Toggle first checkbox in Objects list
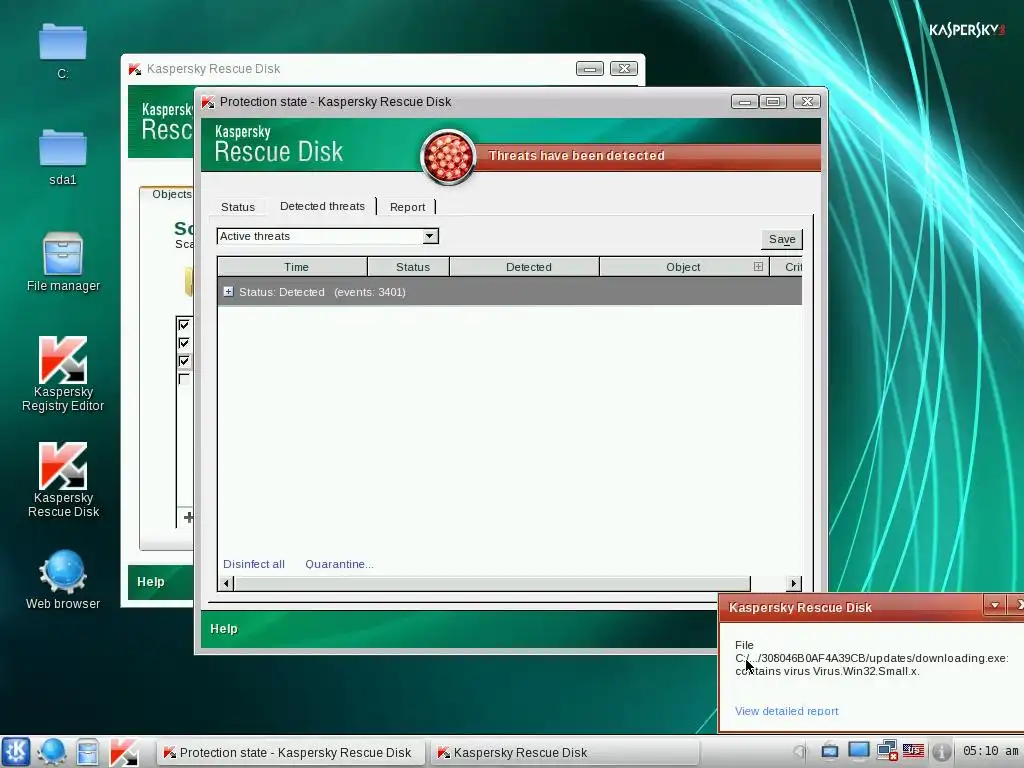The image size is (1024, 768). [184, 325]
